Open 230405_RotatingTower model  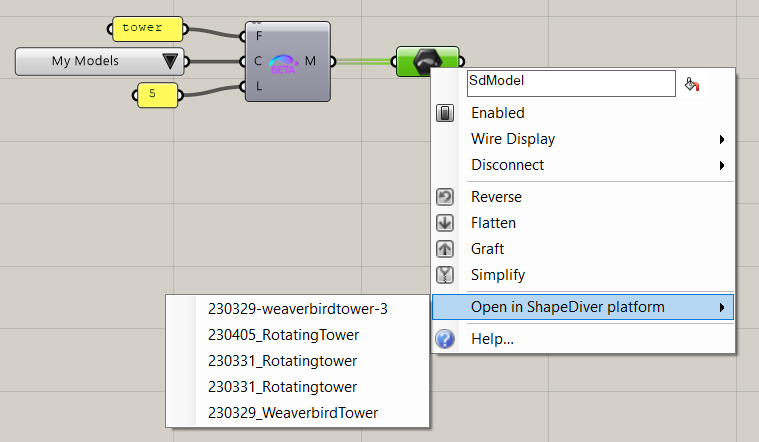pos(283,335)
